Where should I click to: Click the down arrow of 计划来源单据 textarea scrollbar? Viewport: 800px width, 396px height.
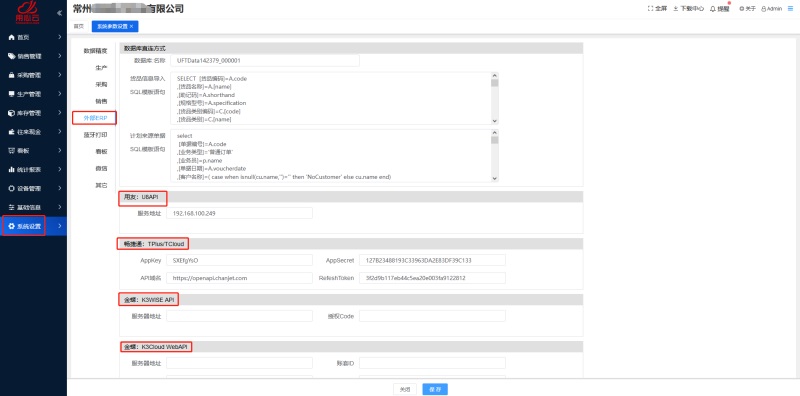pyautogui.click(x=494, y=179)
